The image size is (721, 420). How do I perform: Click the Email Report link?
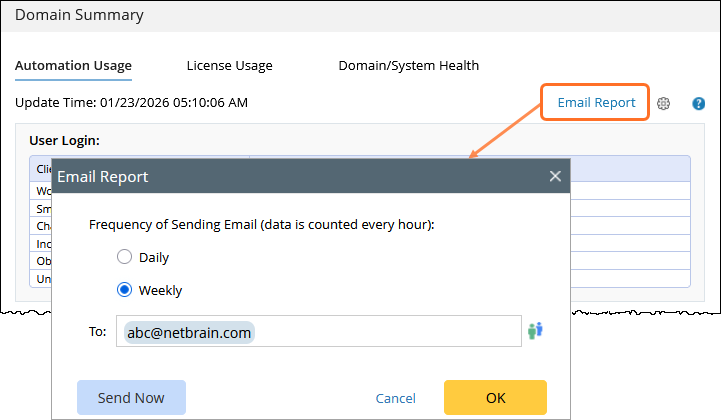point(596,102)
